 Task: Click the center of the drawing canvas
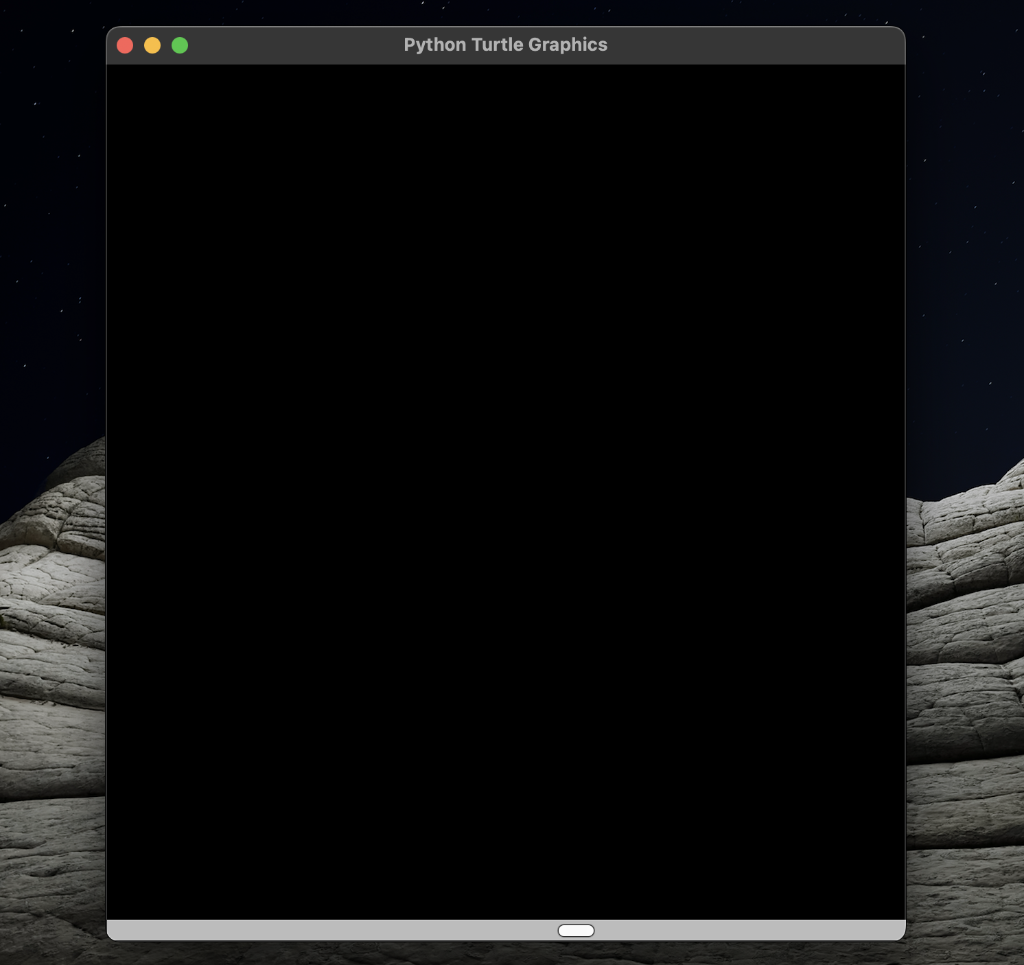(505, 490)
